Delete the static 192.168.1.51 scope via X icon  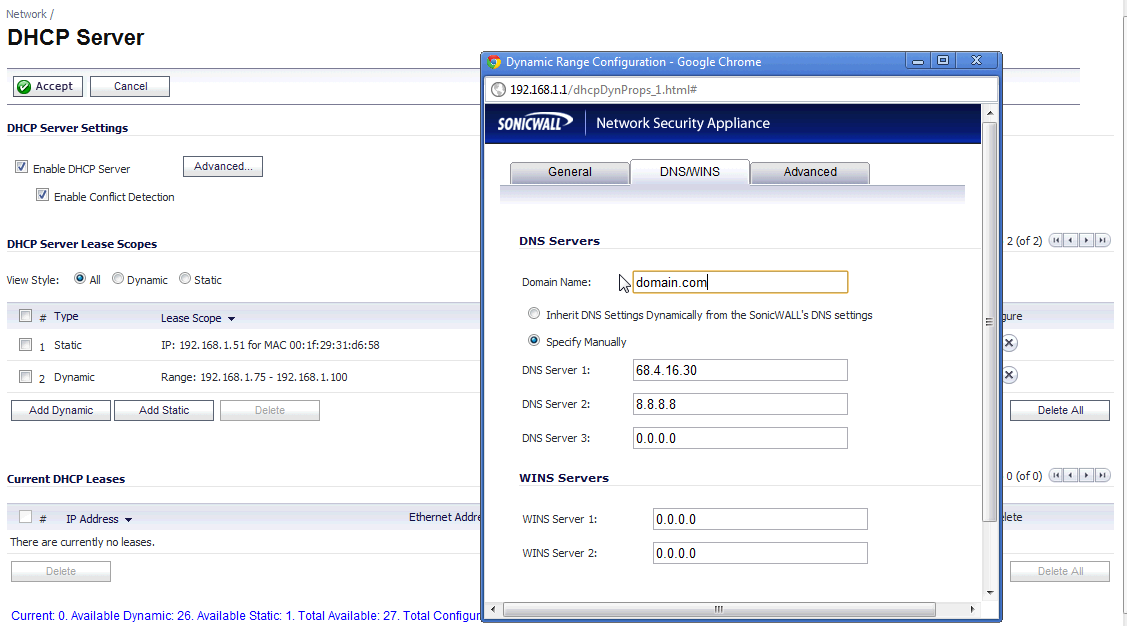coord(1009,343)
